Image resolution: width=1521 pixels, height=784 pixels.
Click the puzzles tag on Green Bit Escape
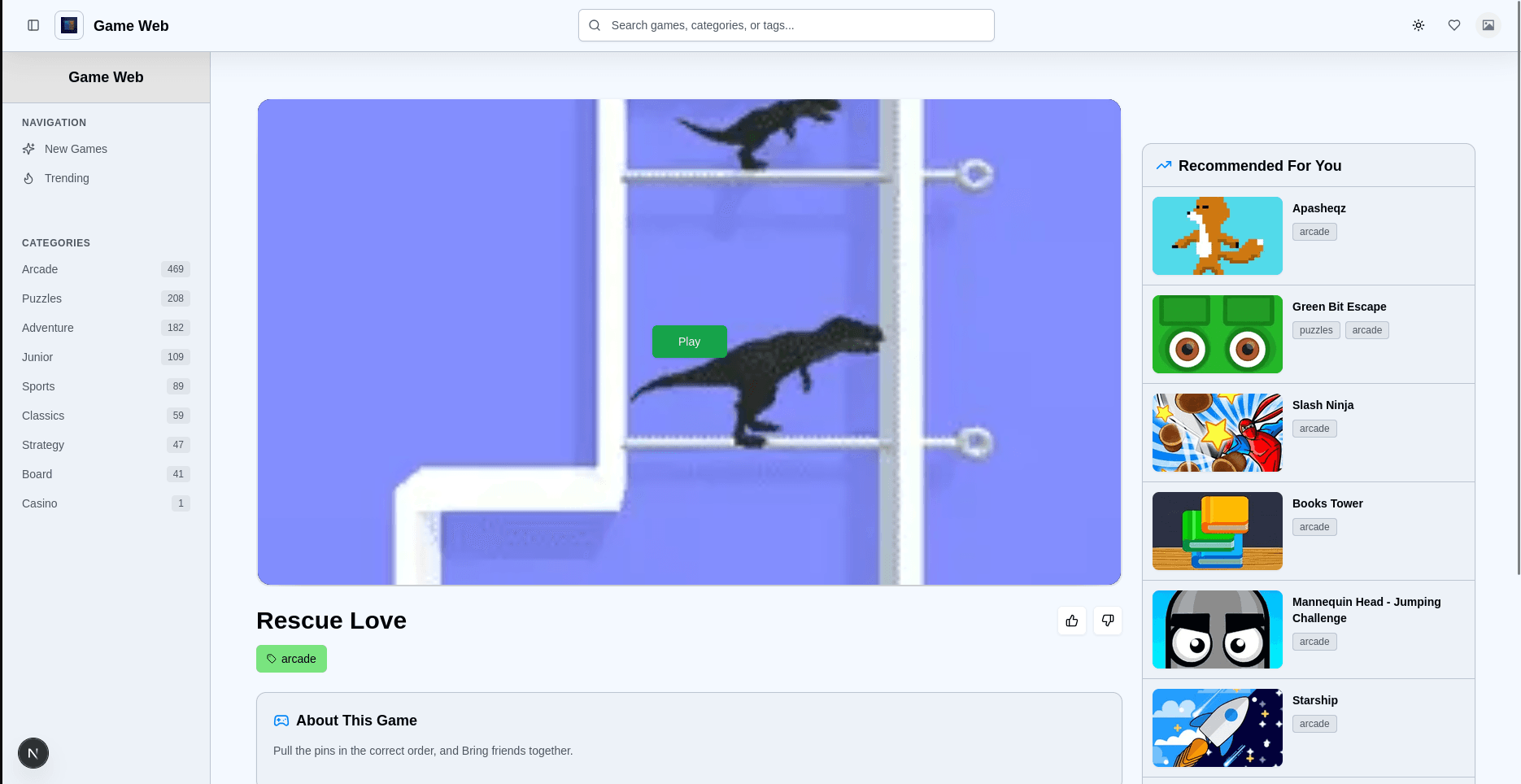coord(1315,330)
